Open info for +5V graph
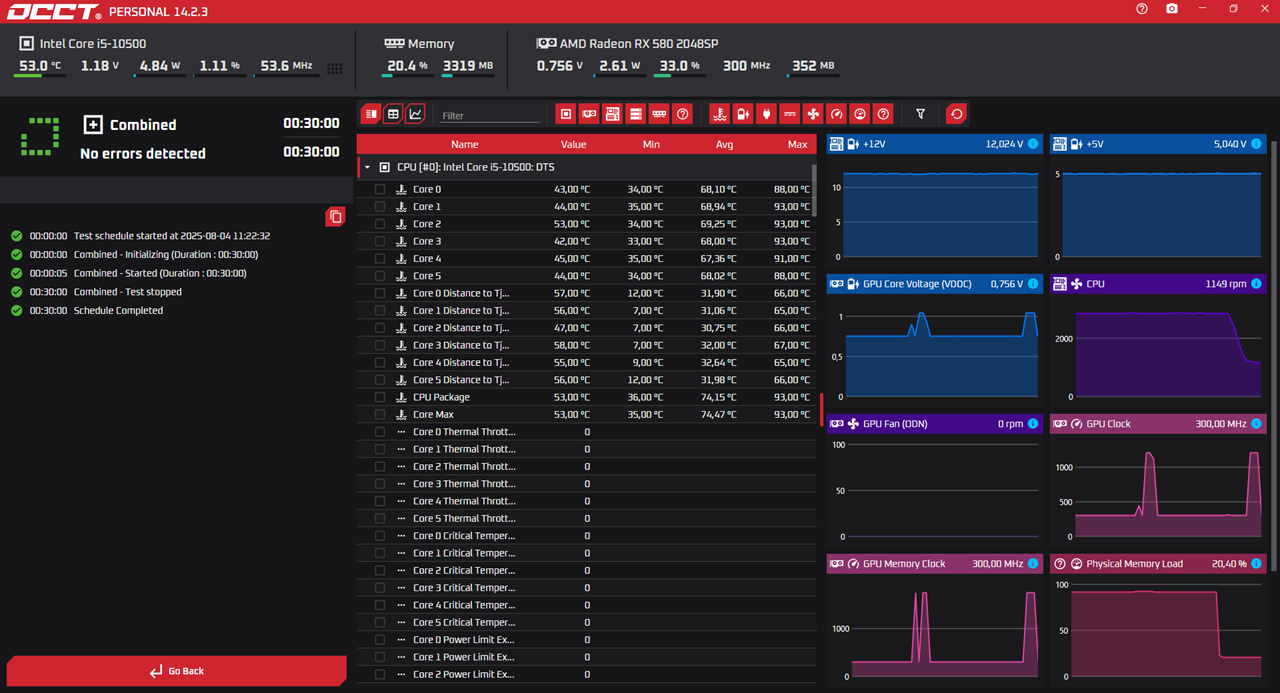This screenshot has height=693, width=1280. click(x=1257, y=144)
